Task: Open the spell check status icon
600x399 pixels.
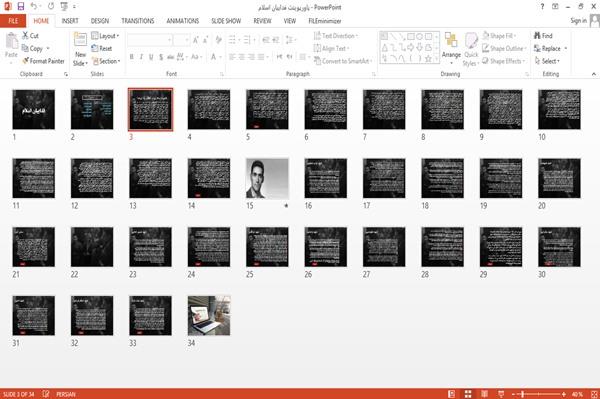Action: point(46,394)
